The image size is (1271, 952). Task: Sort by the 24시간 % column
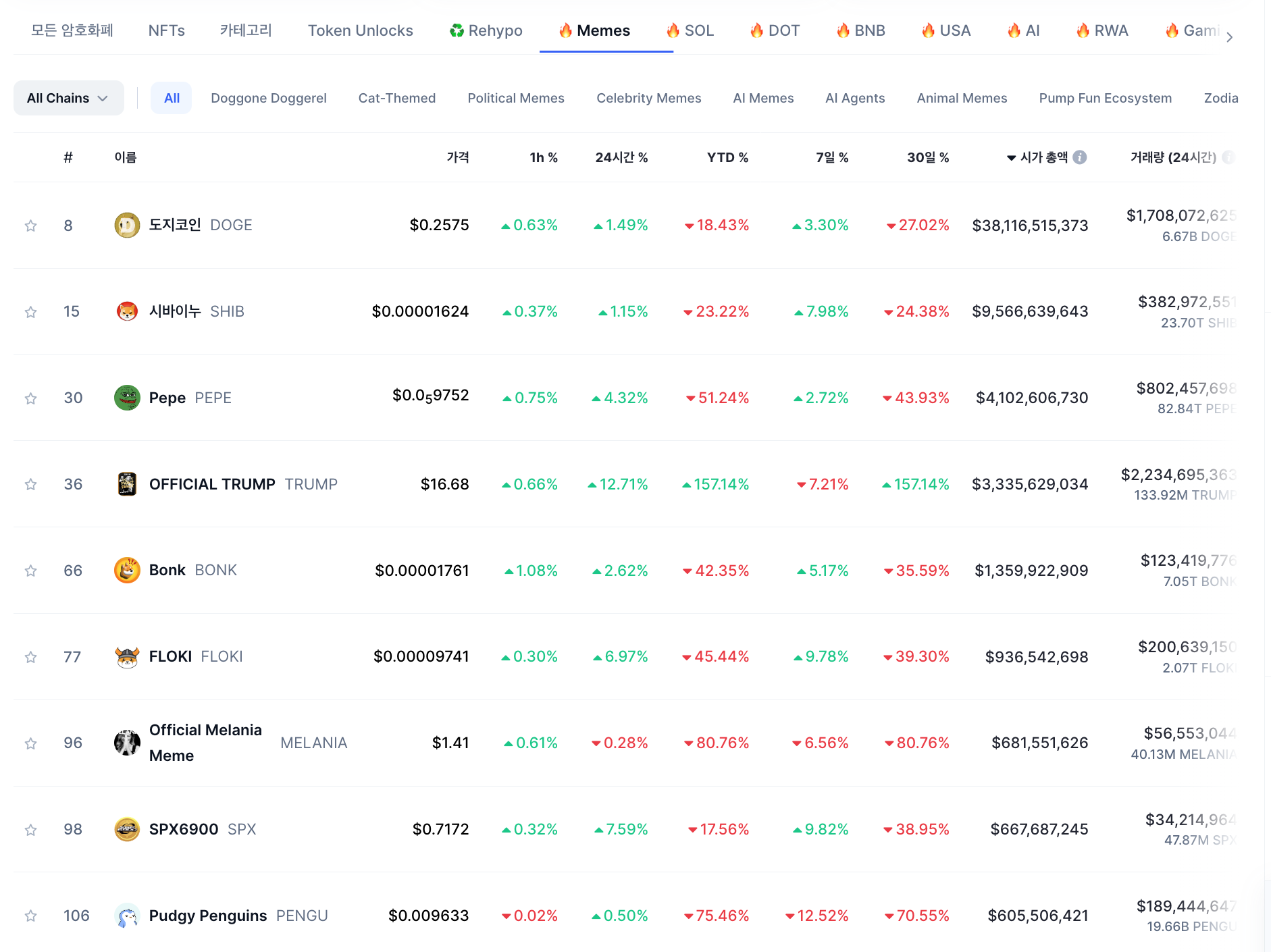tap(621, 157)
